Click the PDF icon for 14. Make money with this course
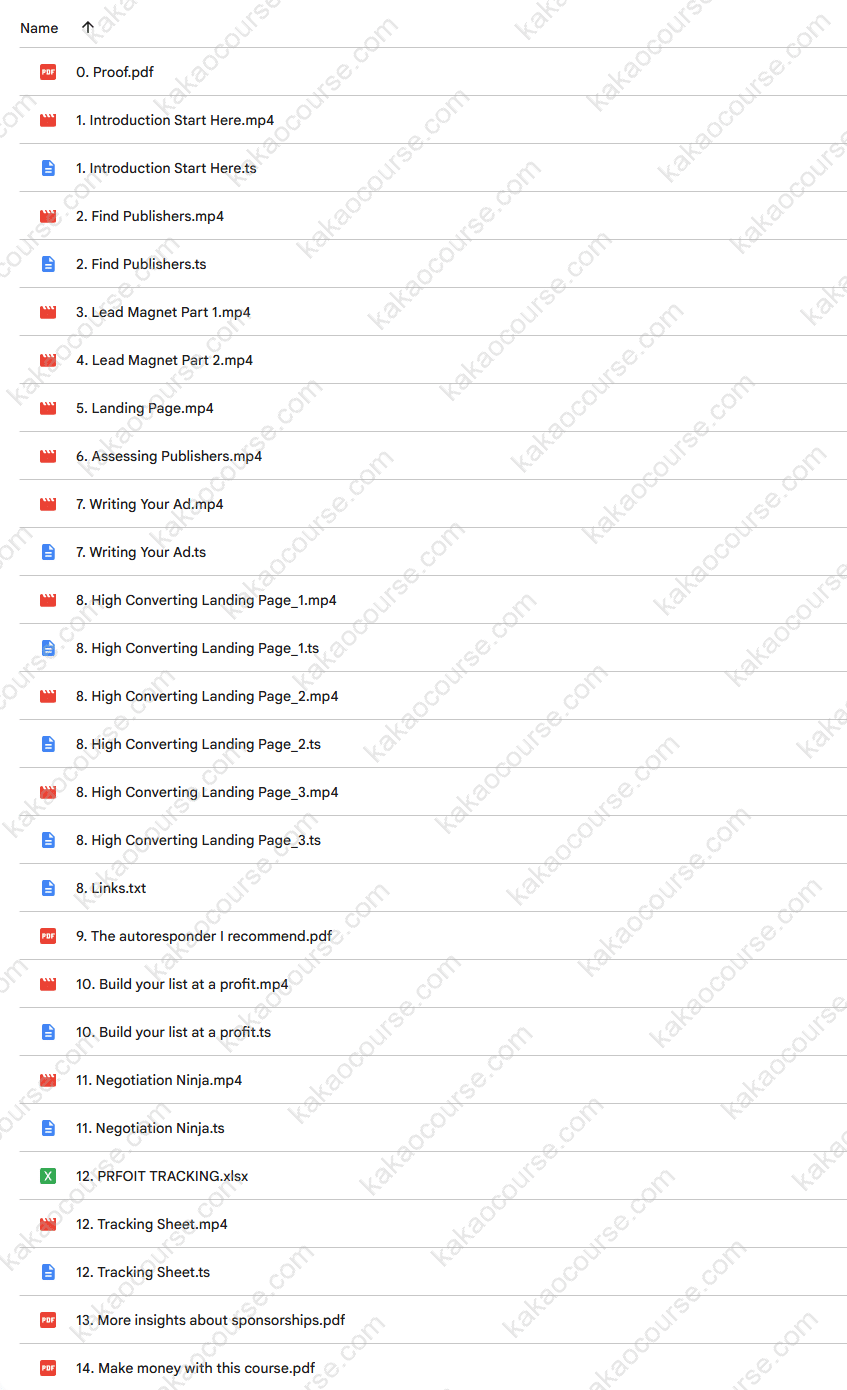847x1390 pixels. click(48, 1368)
